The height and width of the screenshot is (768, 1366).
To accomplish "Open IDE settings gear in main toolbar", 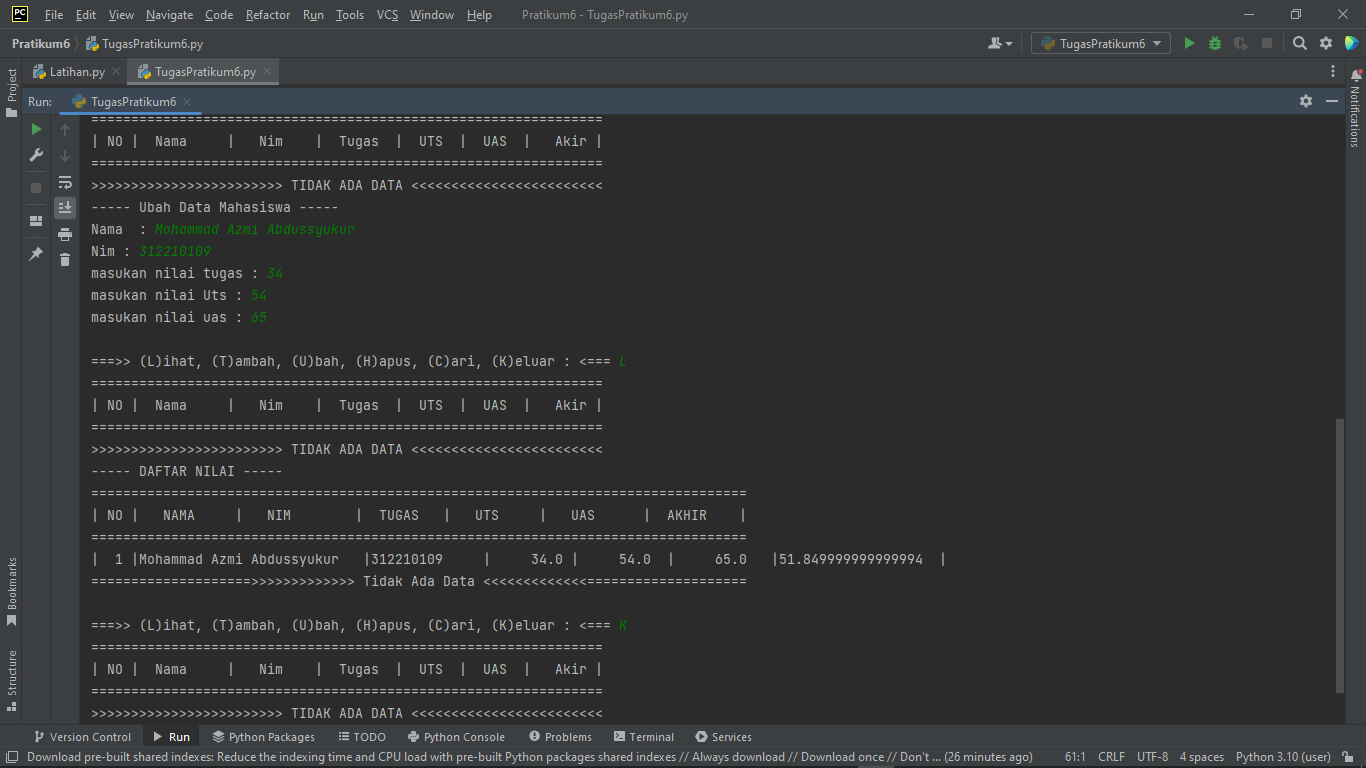I will coord(1326,43).
